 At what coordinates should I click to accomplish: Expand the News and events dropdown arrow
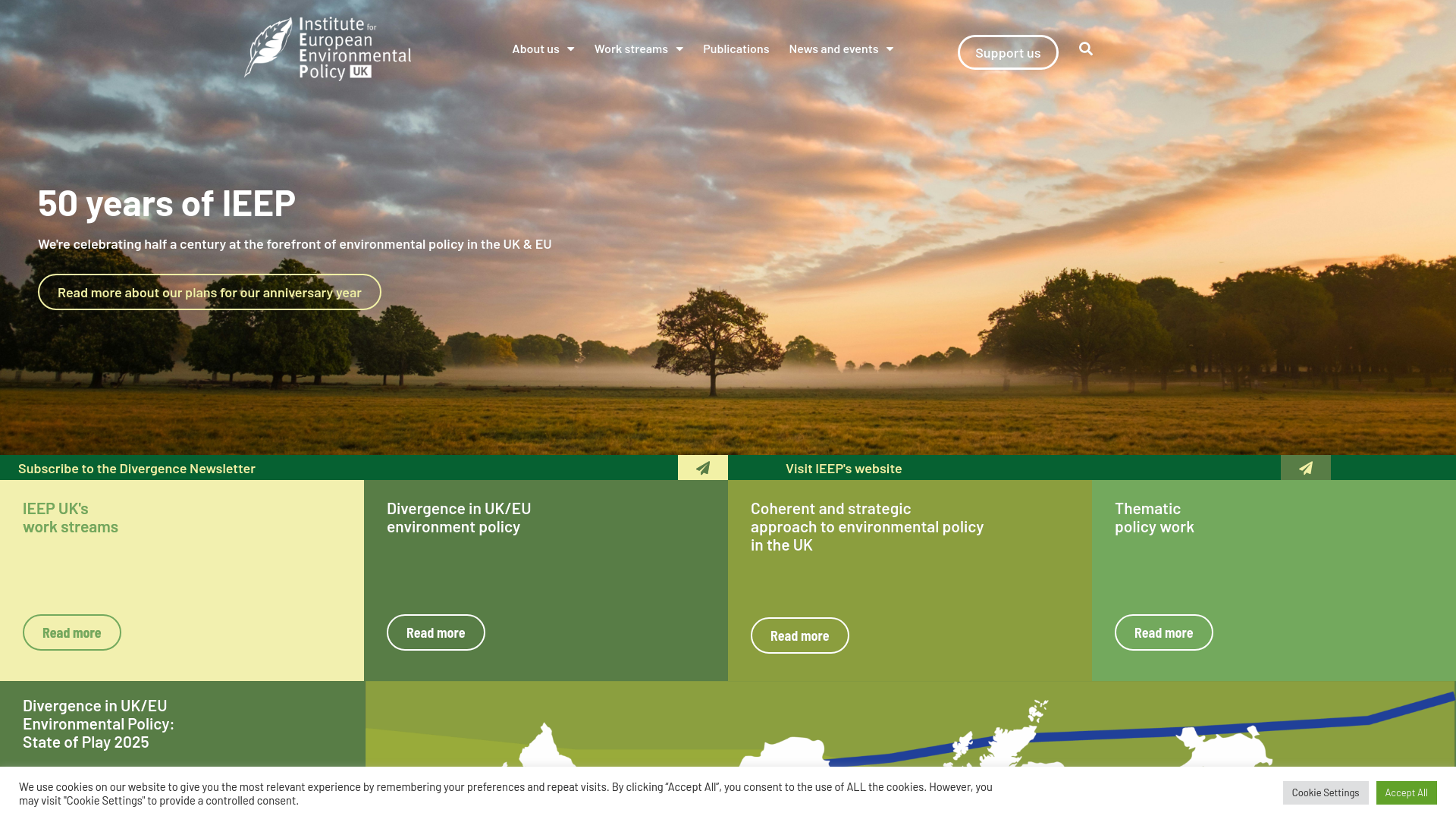tap(890, 49)
